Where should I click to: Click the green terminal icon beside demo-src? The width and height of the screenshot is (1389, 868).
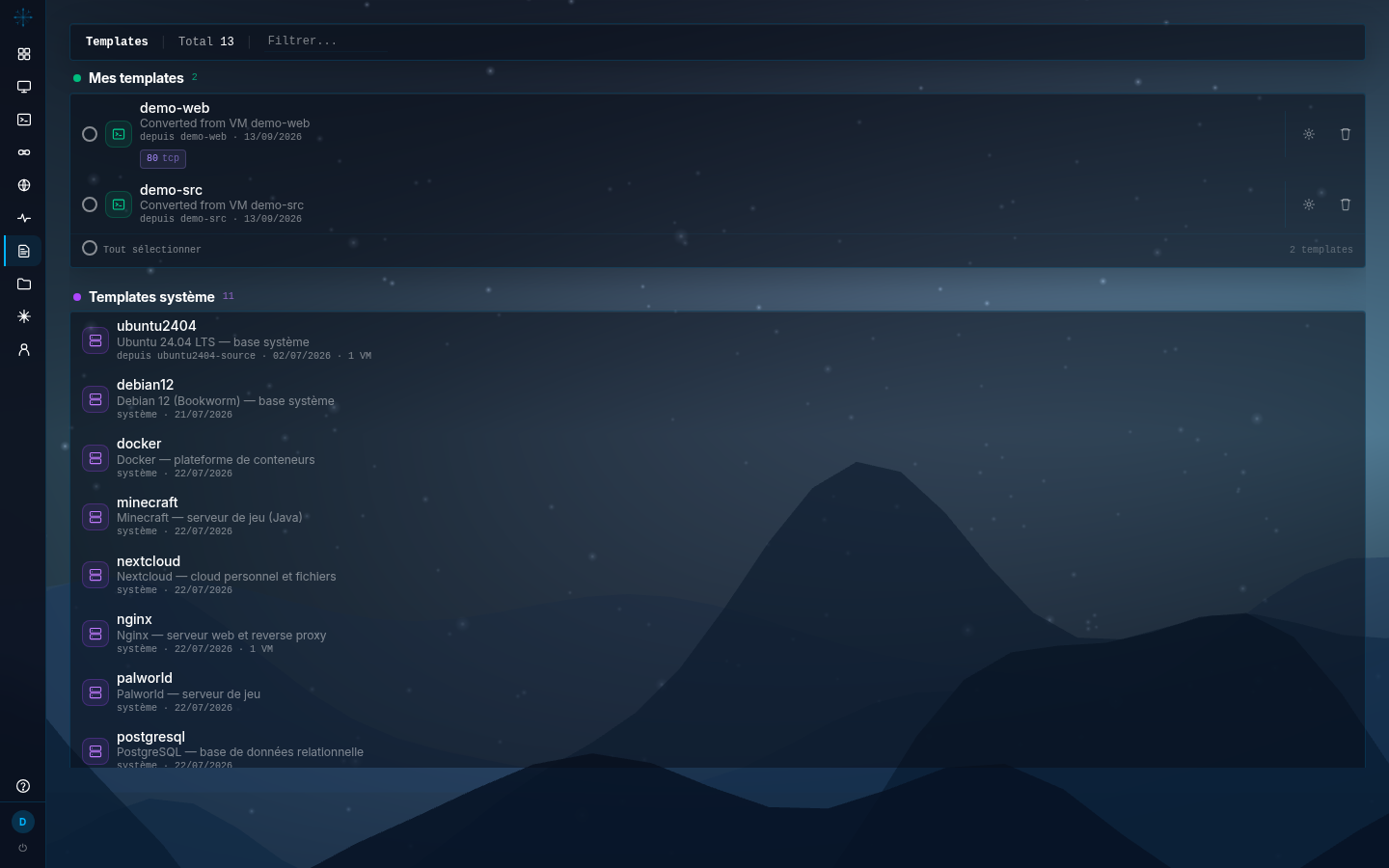point(119,204)
